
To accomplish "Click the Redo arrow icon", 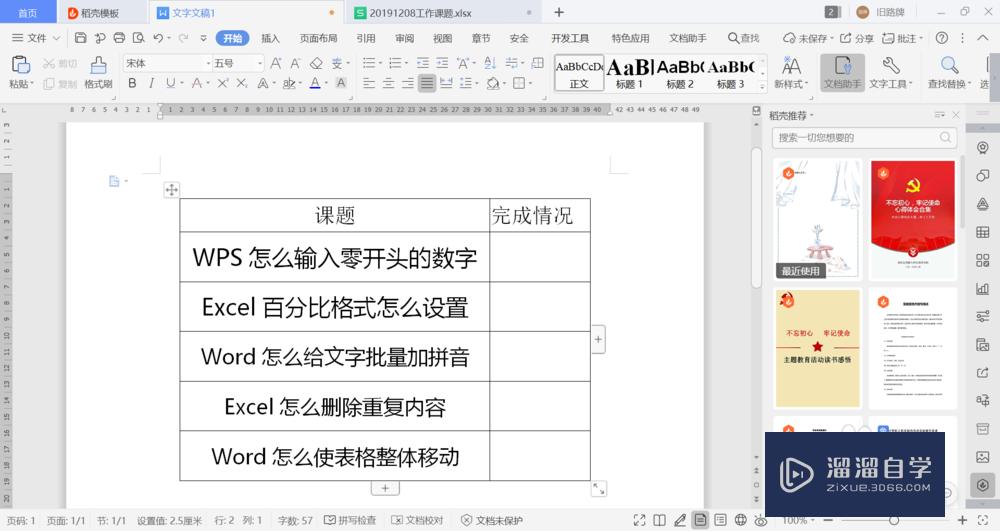I will 183,38.
